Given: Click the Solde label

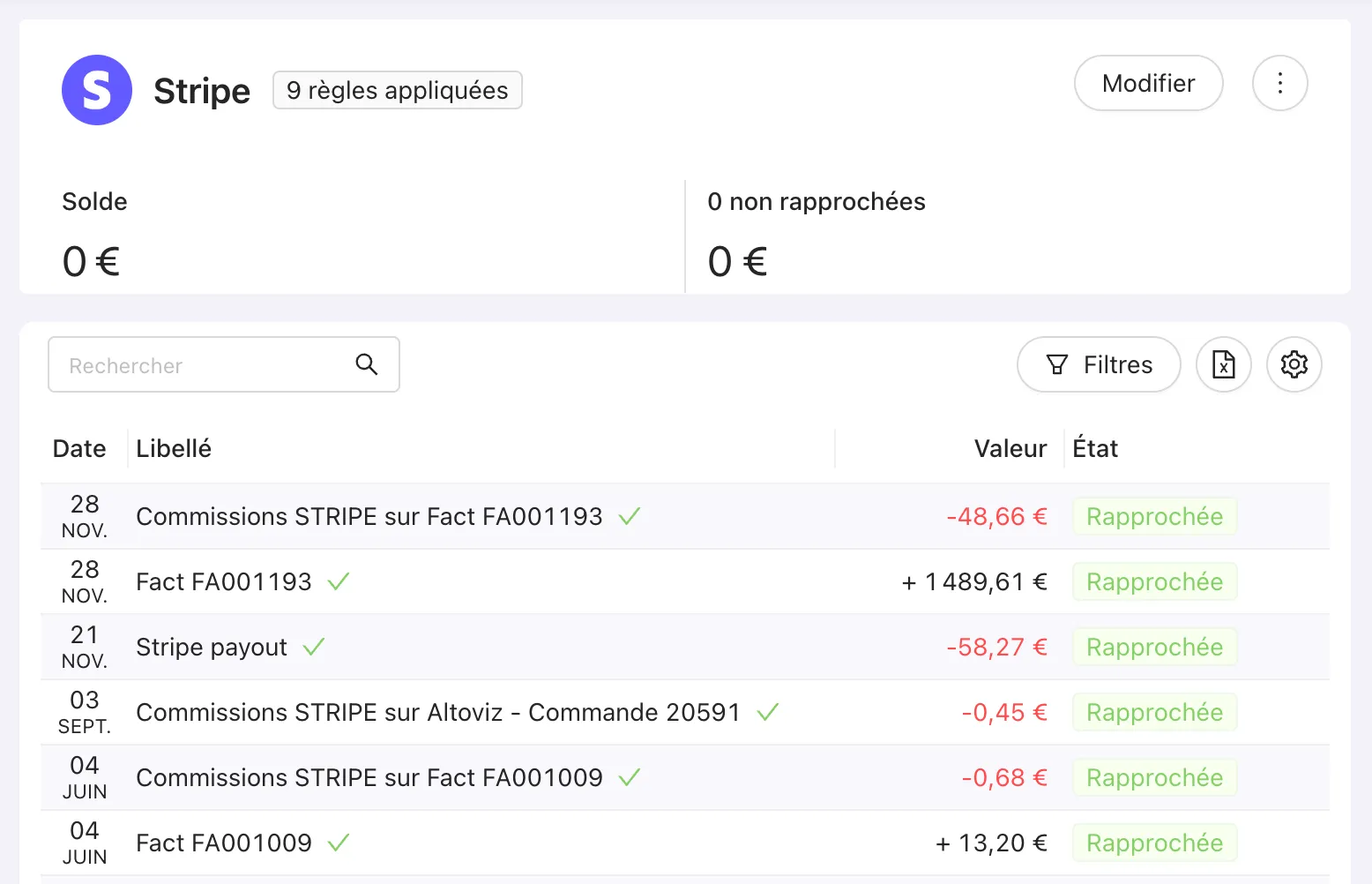Looking at the screenshot, I should [x=94, y=201].
